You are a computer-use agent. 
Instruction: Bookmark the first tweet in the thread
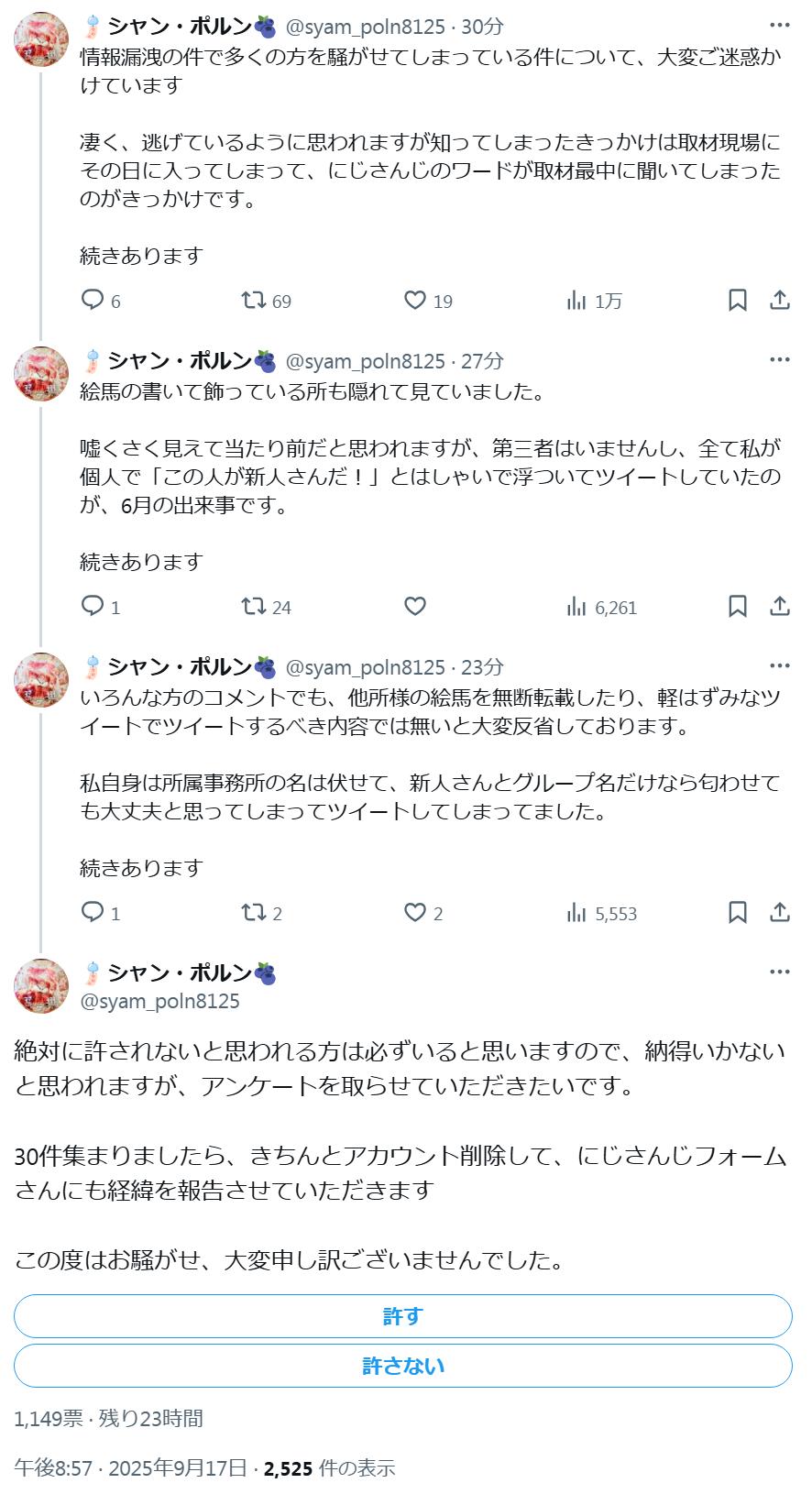pyautogui.click(x=737, y=301)
